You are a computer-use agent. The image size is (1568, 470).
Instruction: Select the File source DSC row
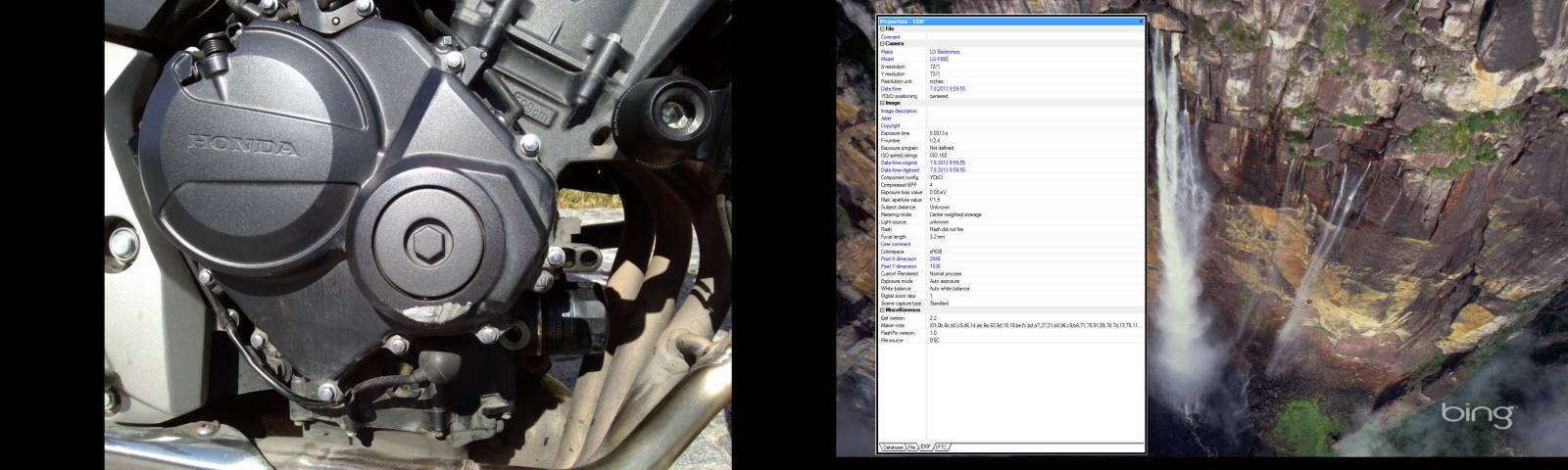(x=1010, y=340)
